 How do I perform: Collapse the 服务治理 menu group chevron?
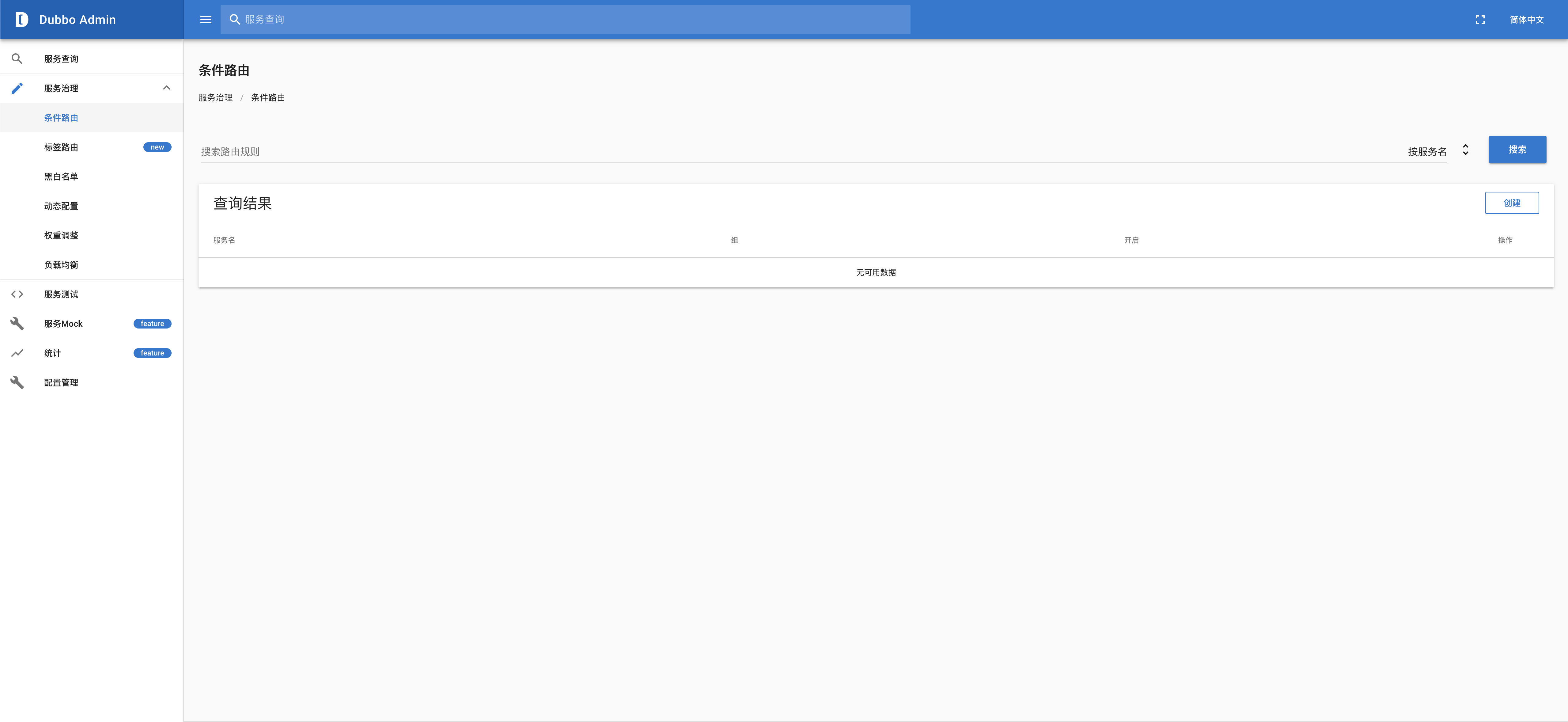(166, 88)
